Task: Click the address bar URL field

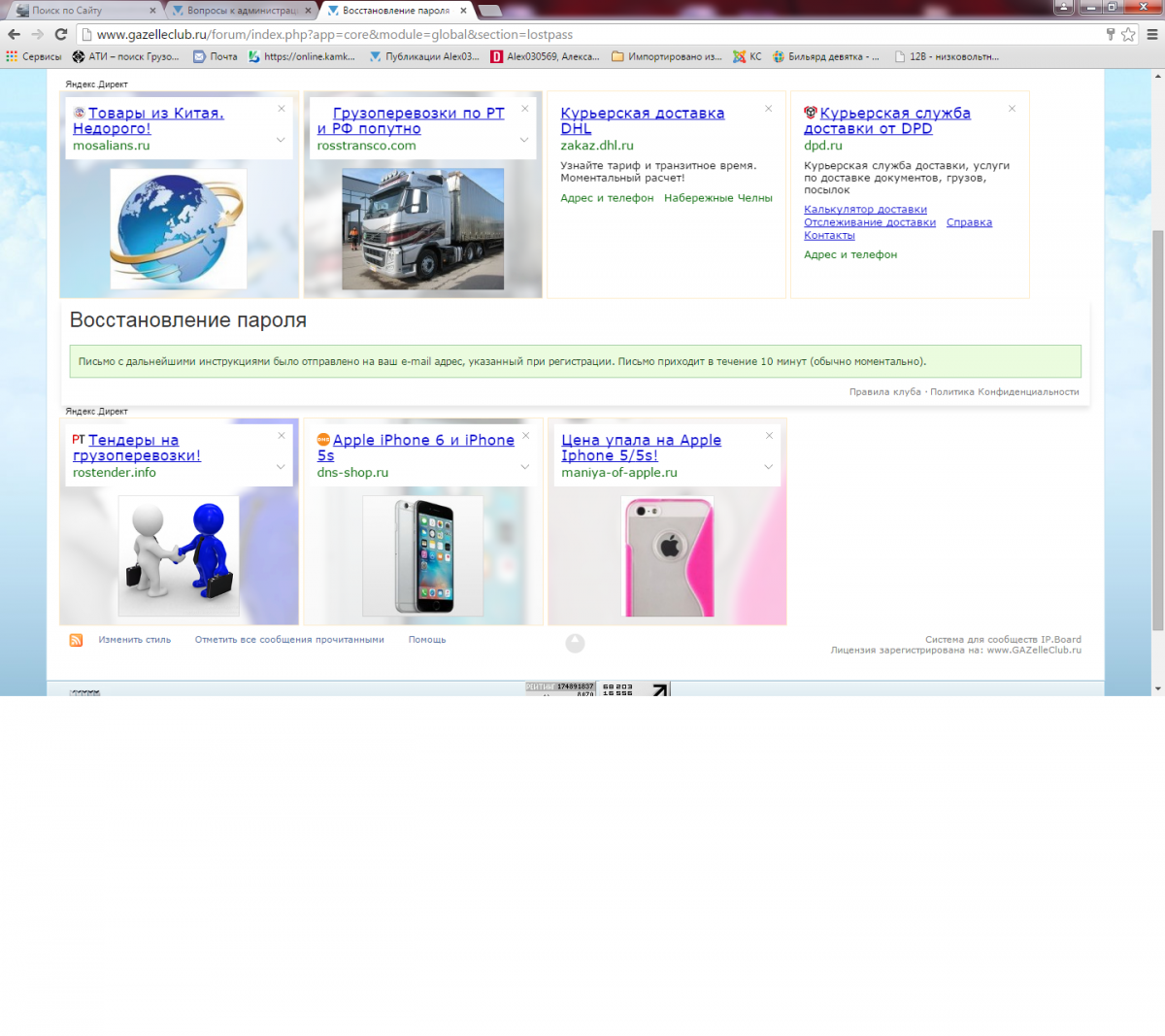Action: [592, 34]
